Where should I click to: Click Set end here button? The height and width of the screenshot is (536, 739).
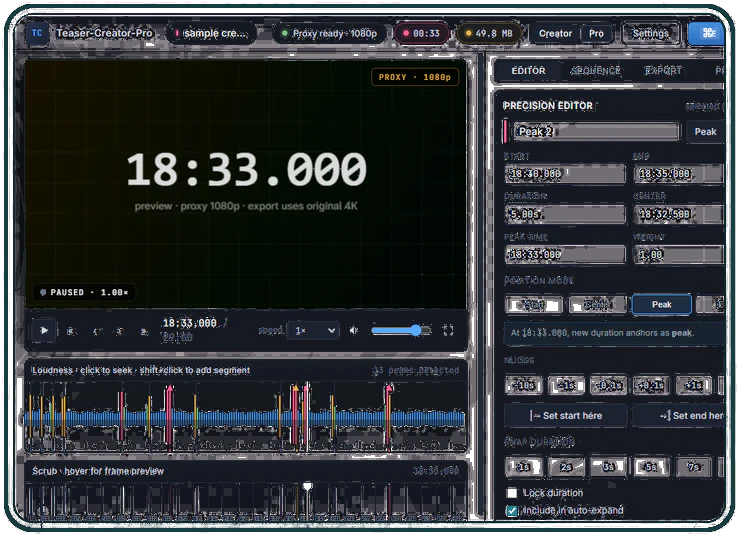679,415
